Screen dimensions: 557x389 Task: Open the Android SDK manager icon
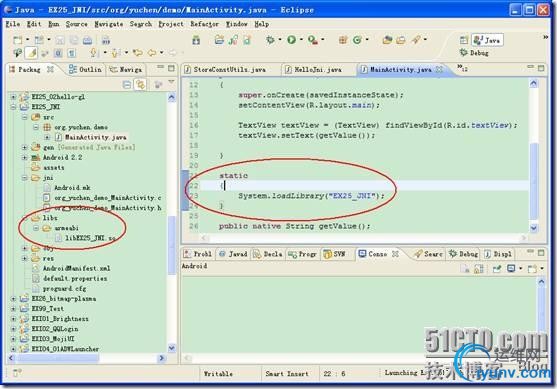196,40
